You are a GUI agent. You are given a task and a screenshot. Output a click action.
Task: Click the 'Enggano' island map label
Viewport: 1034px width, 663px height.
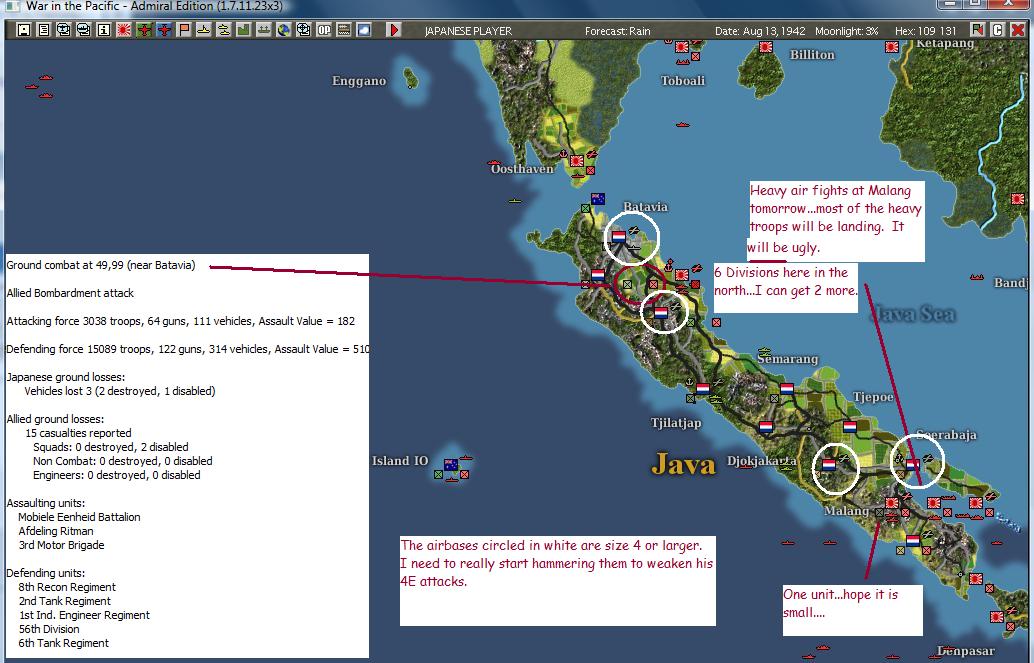(359, 81)
